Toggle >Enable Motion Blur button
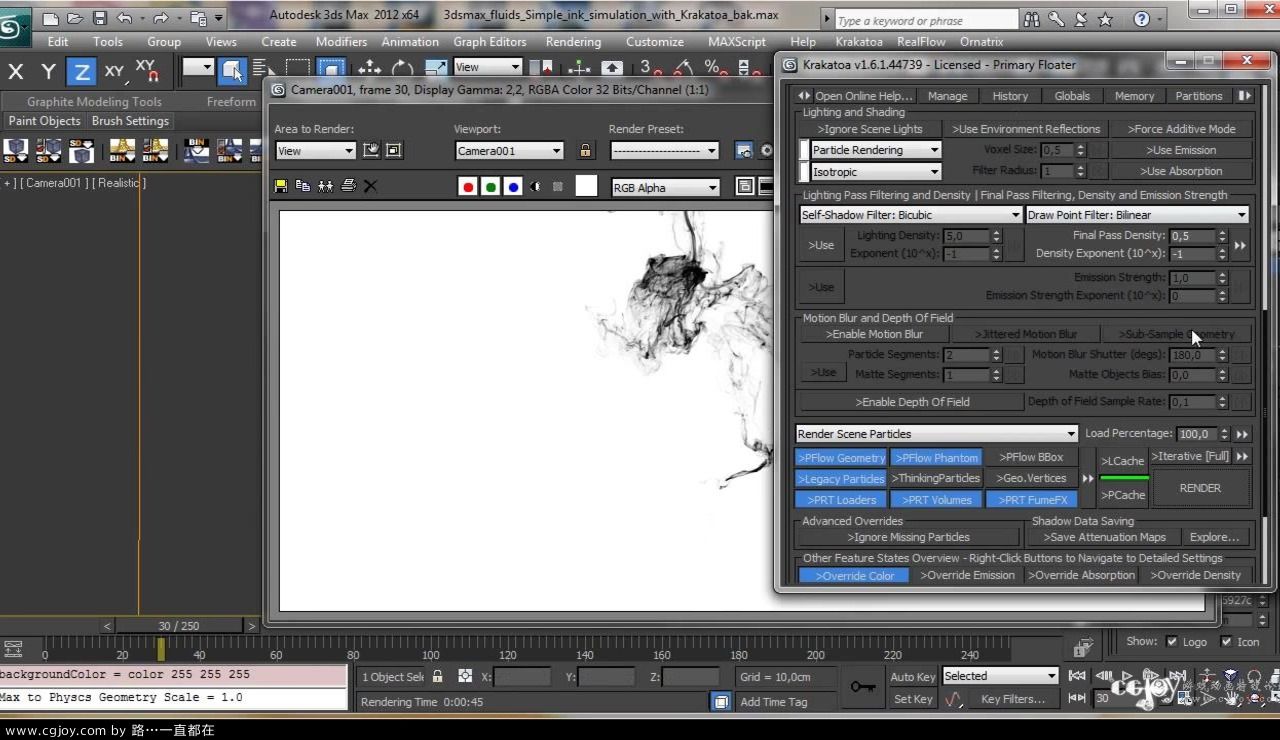This screenshot has width=1280, height=740. pos(874,334)
